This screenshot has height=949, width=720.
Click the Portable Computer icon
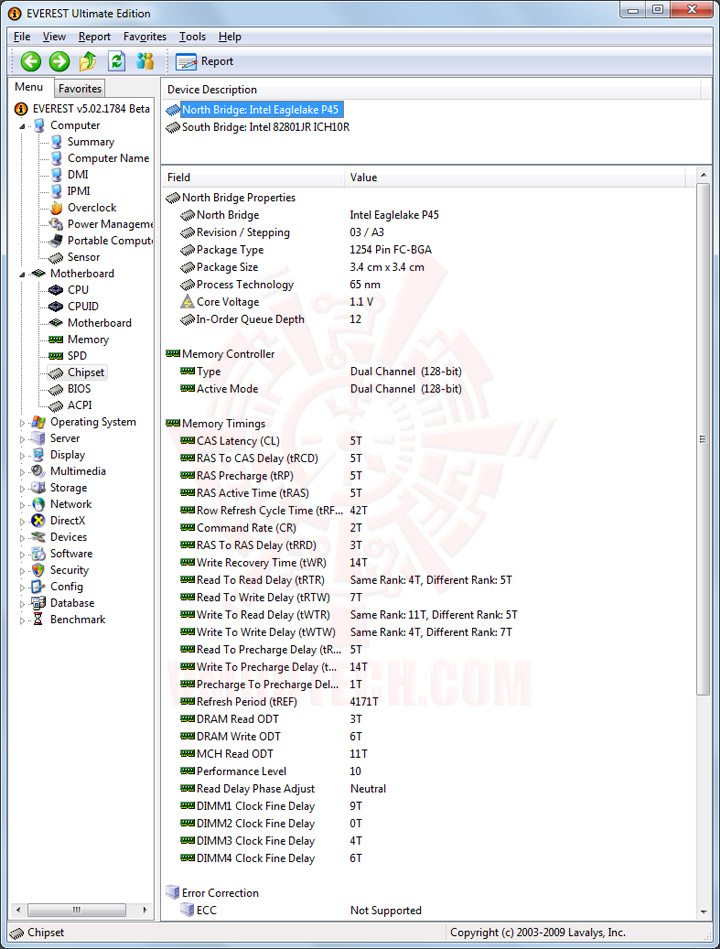(56, 240)
